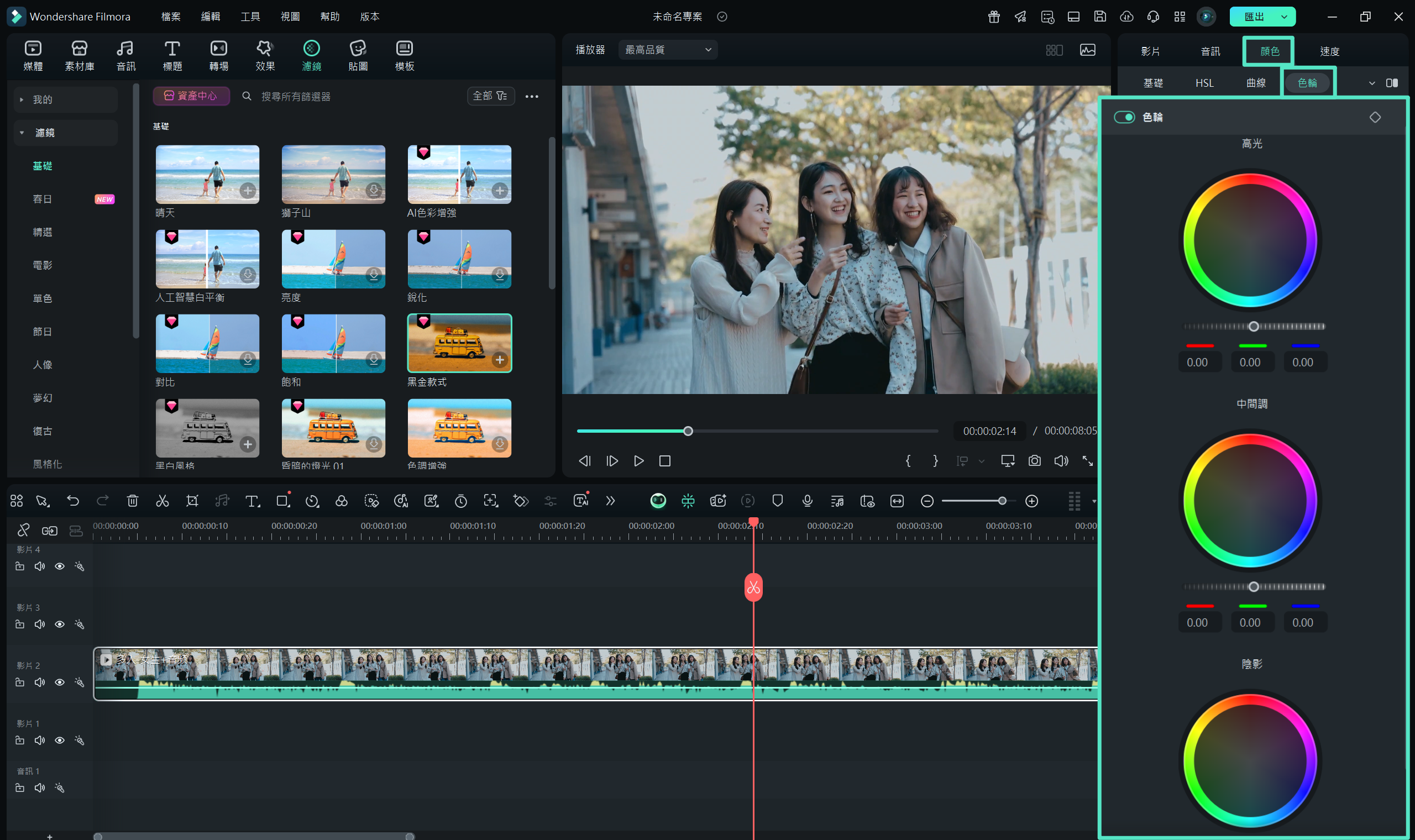Open the 模板 templates panel

click(x=404, y=55)
